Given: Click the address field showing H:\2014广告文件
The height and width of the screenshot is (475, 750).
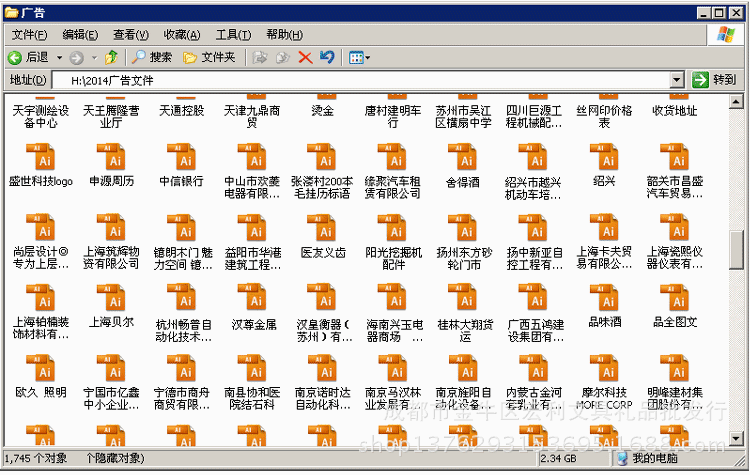Looking at the screenshot, I should tap(361, 80).
